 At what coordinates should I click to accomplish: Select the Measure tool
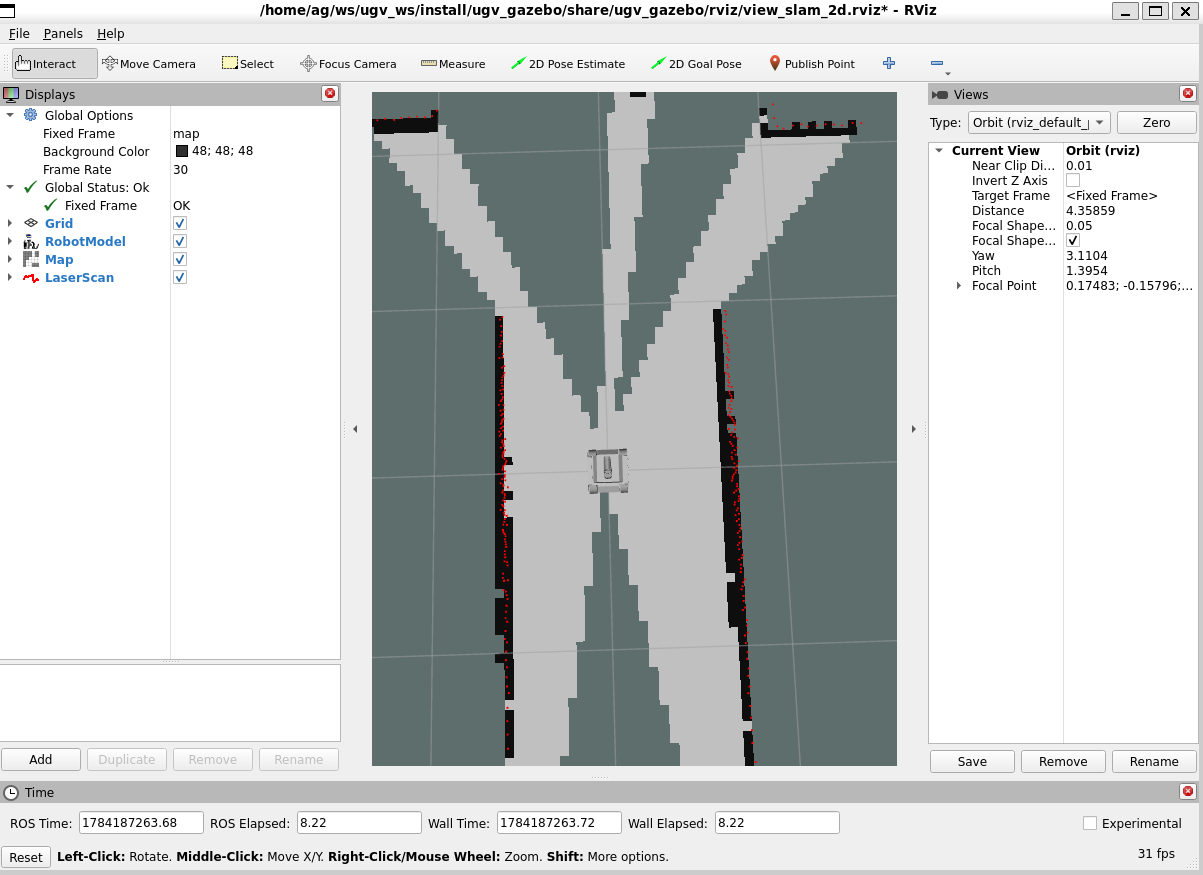tap(453, 64)
